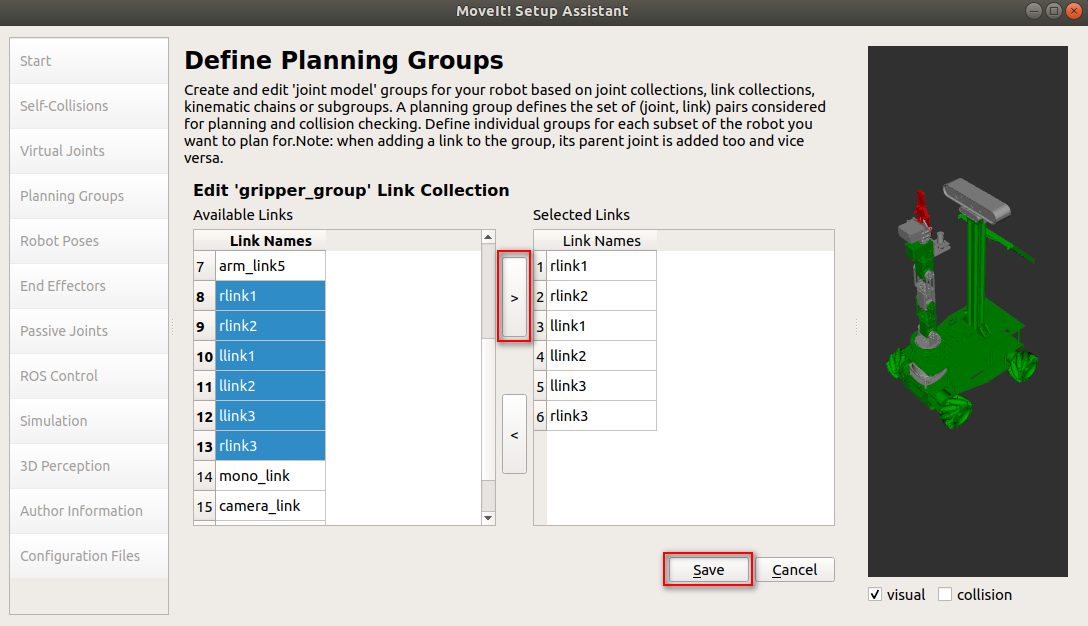Select llink3 in the Available Links list
This screenshot has width=1088, height=626.
coord(270,416)
